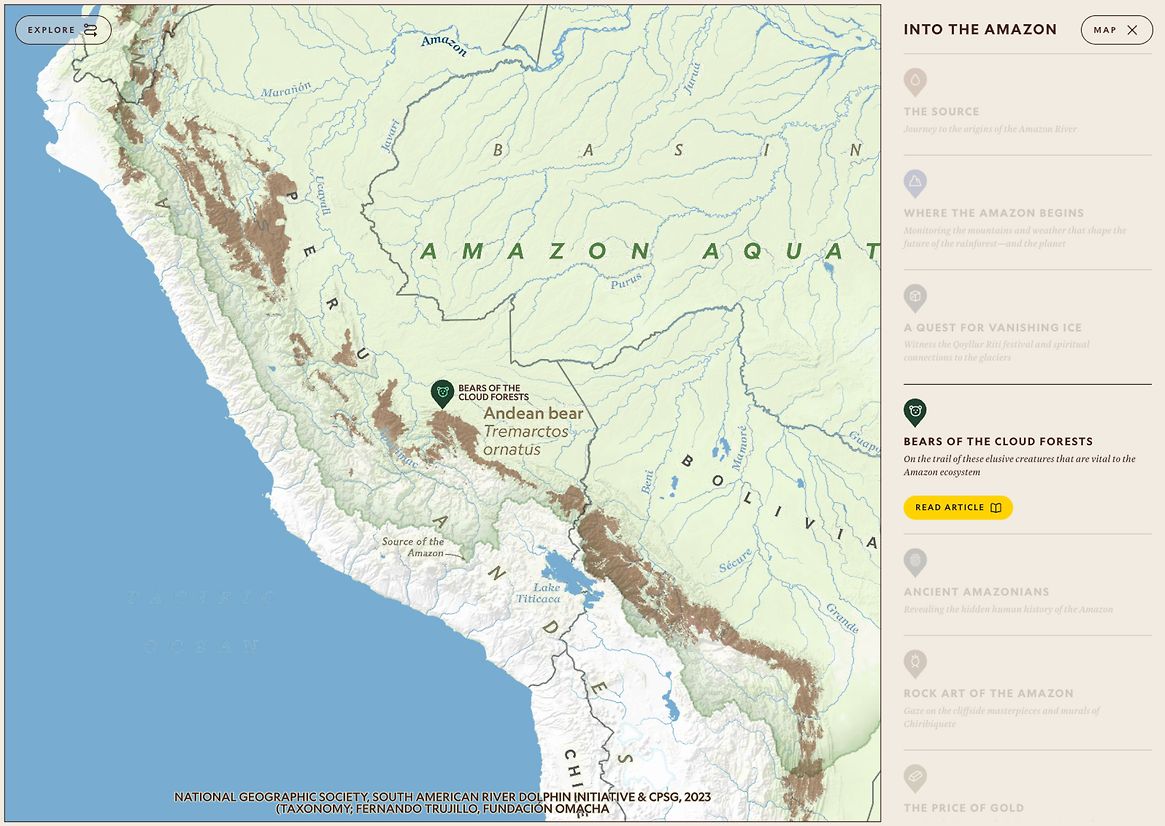Screen dimensions: 1165x826
Task: Open The Price of Gold story title
Action: click(963, 808)
